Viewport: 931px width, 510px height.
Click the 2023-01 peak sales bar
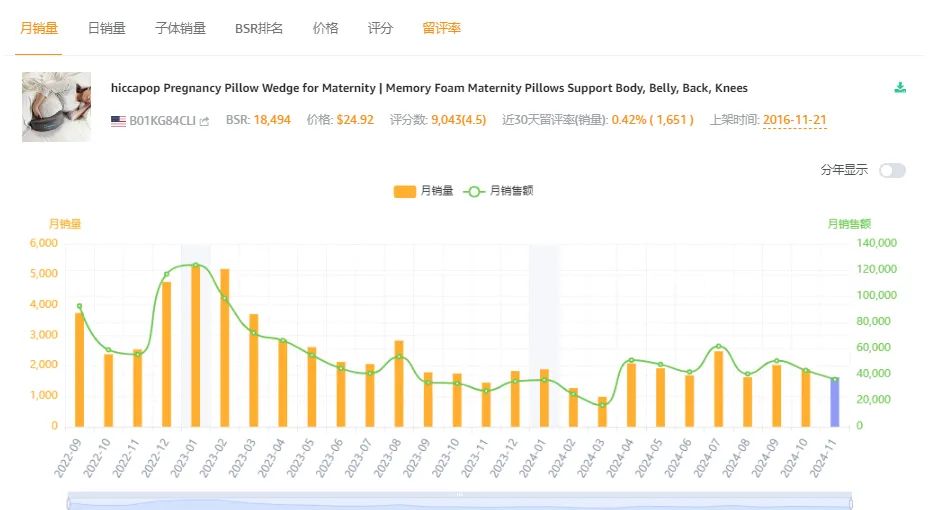pos(195,347)
